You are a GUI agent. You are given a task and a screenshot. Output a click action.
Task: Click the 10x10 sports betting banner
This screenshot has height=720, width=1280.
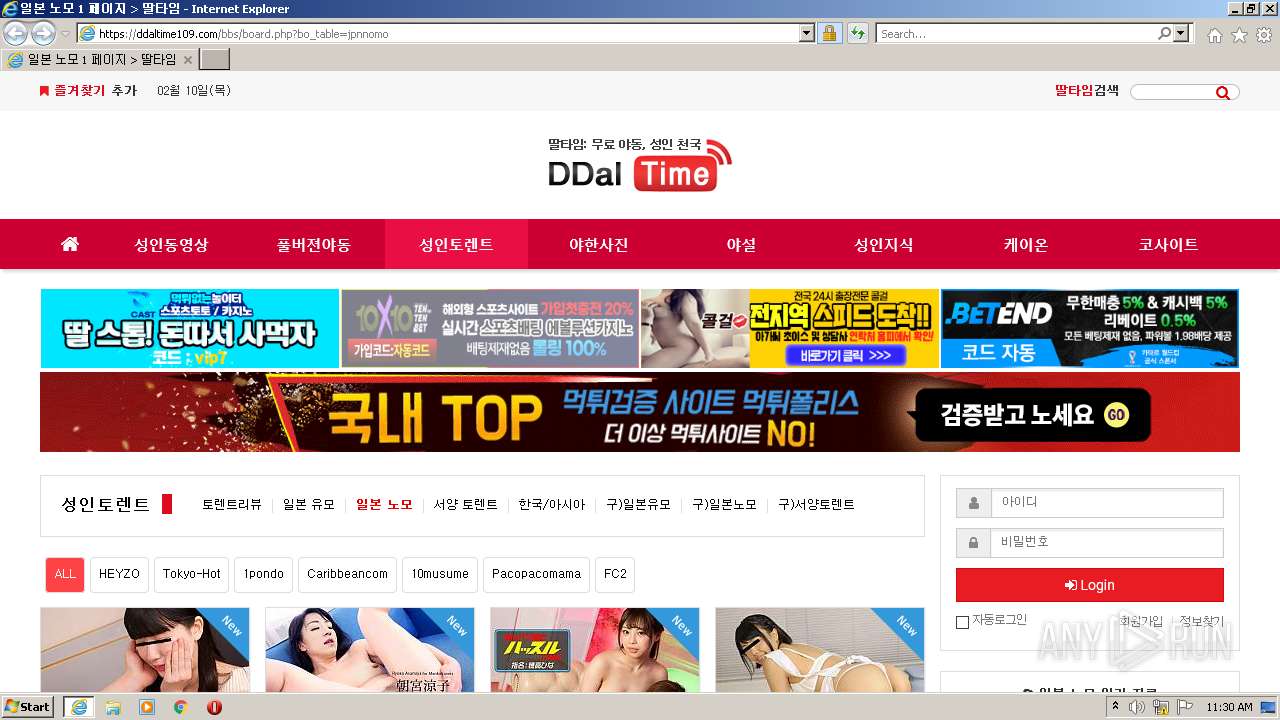coord(490,329)
